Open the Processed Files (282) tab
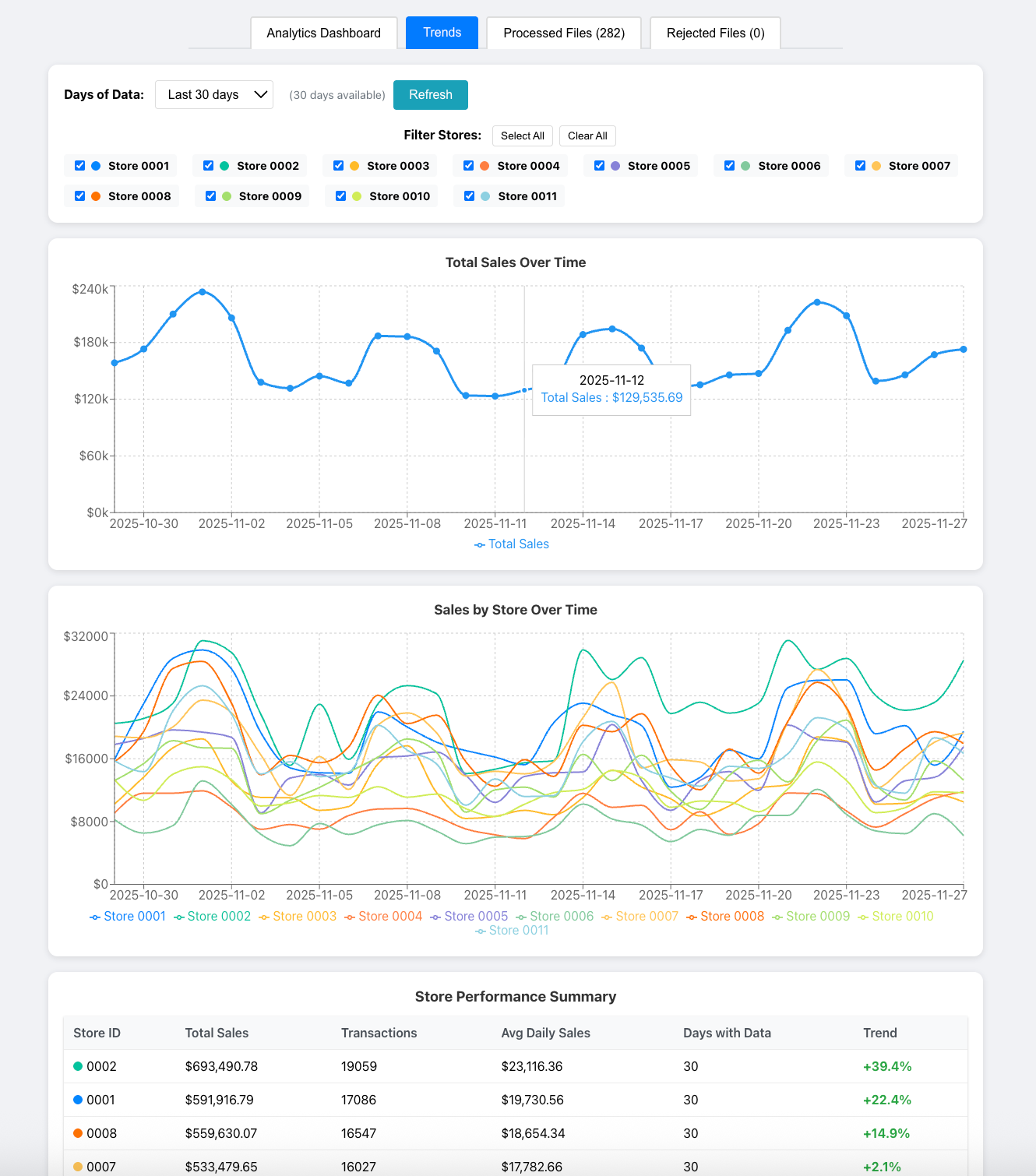Image resolution: width=1036 pixels, height=1176 pixels. pos(563,33)
